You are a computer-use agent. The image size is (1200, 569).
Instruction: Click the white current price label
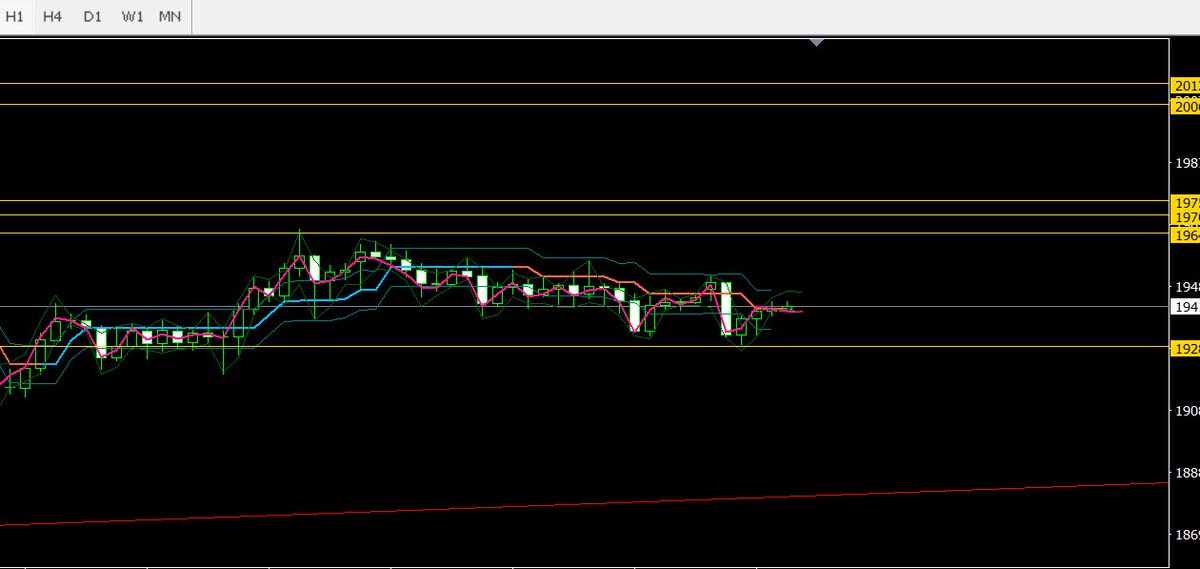(x=1185, y=307)
